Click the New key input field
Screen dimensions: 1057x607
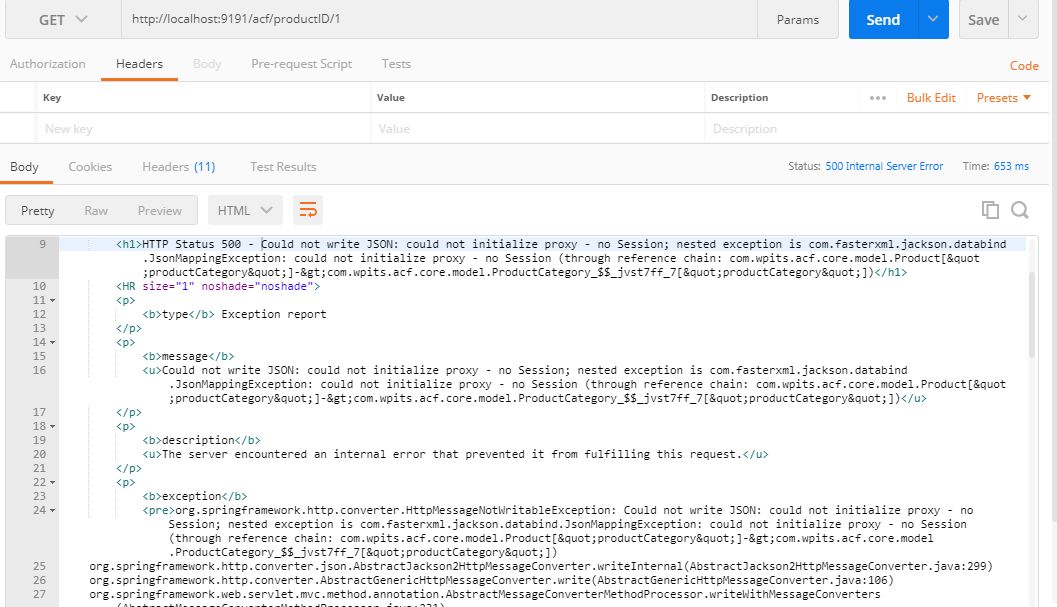(x=202, y=129)
